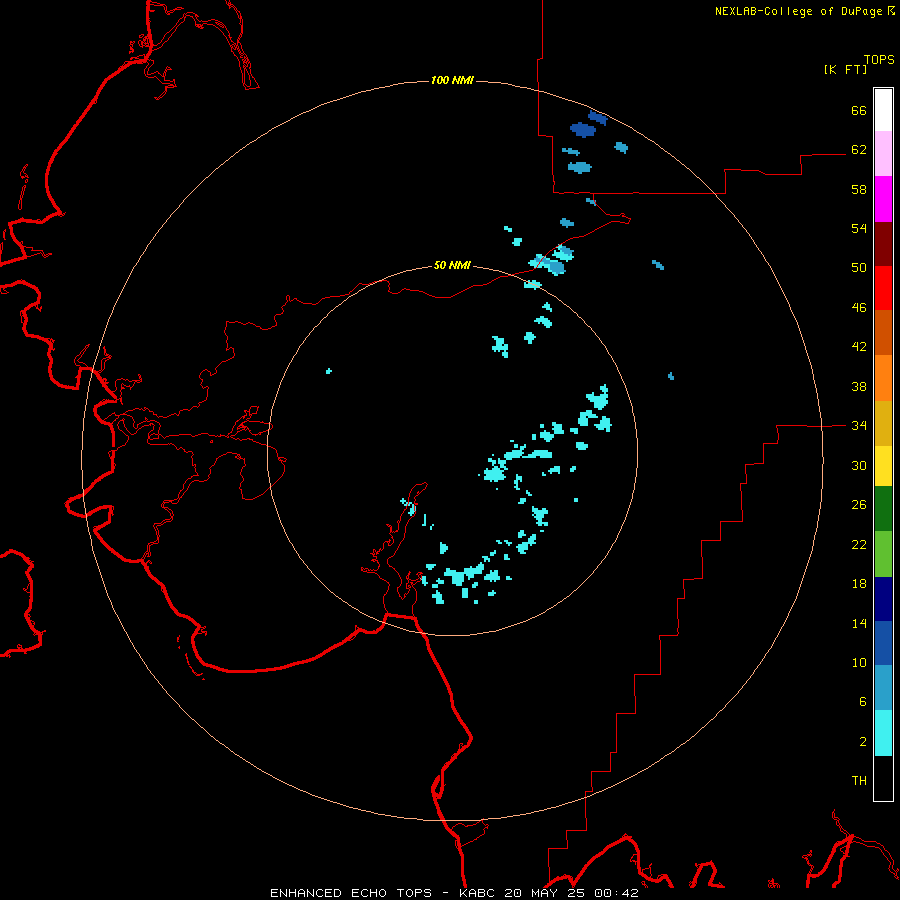Click the light blue legend swatch
900x900 pixels.
883,688
